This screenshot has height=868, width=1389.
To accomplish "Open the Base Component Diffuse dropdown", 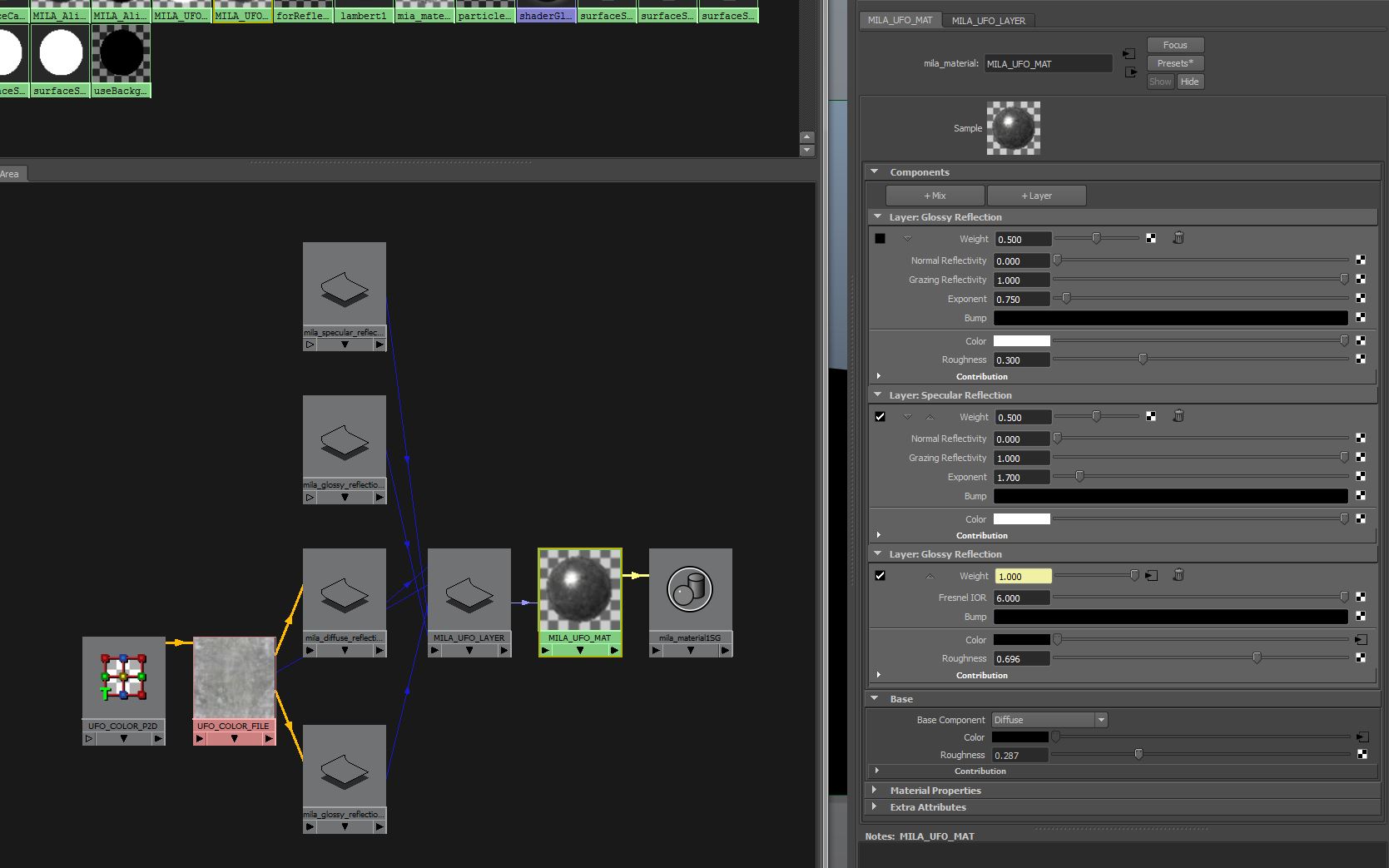I will tap(1049, 720).
